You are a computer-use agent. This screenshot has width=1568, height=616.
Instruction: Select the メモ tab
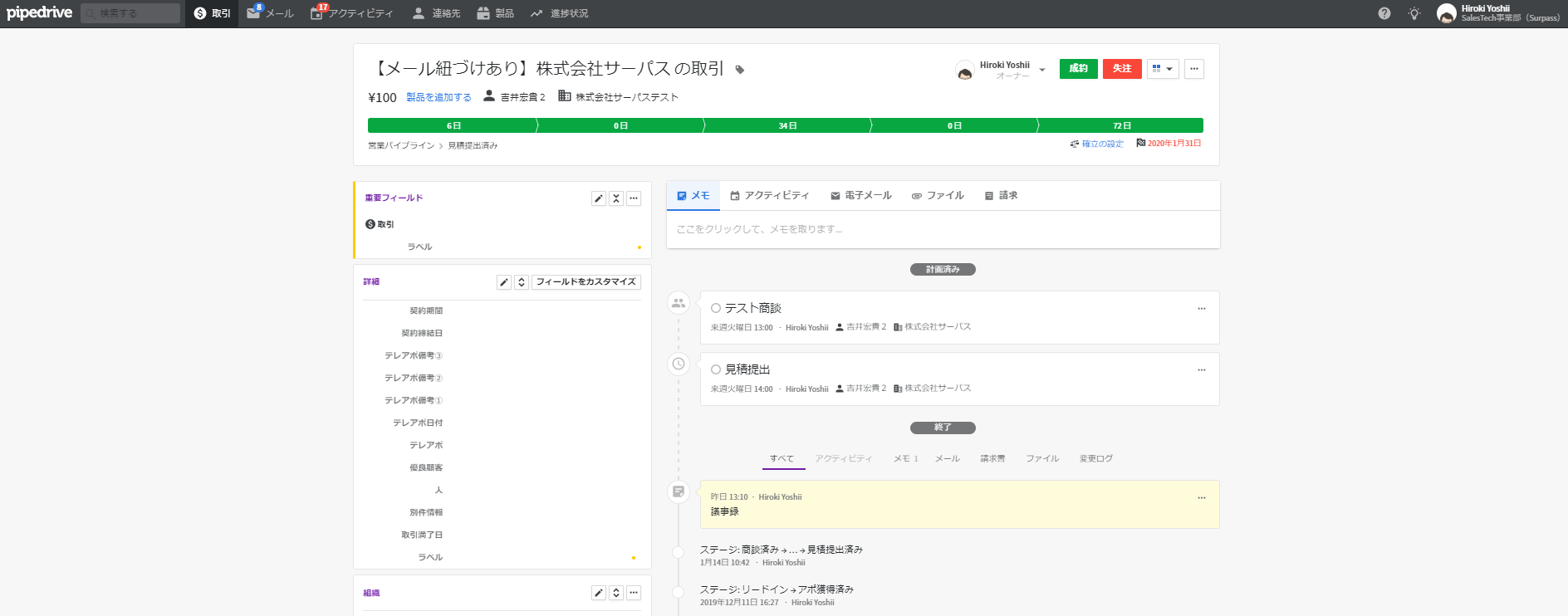click(x=693, y=196)
